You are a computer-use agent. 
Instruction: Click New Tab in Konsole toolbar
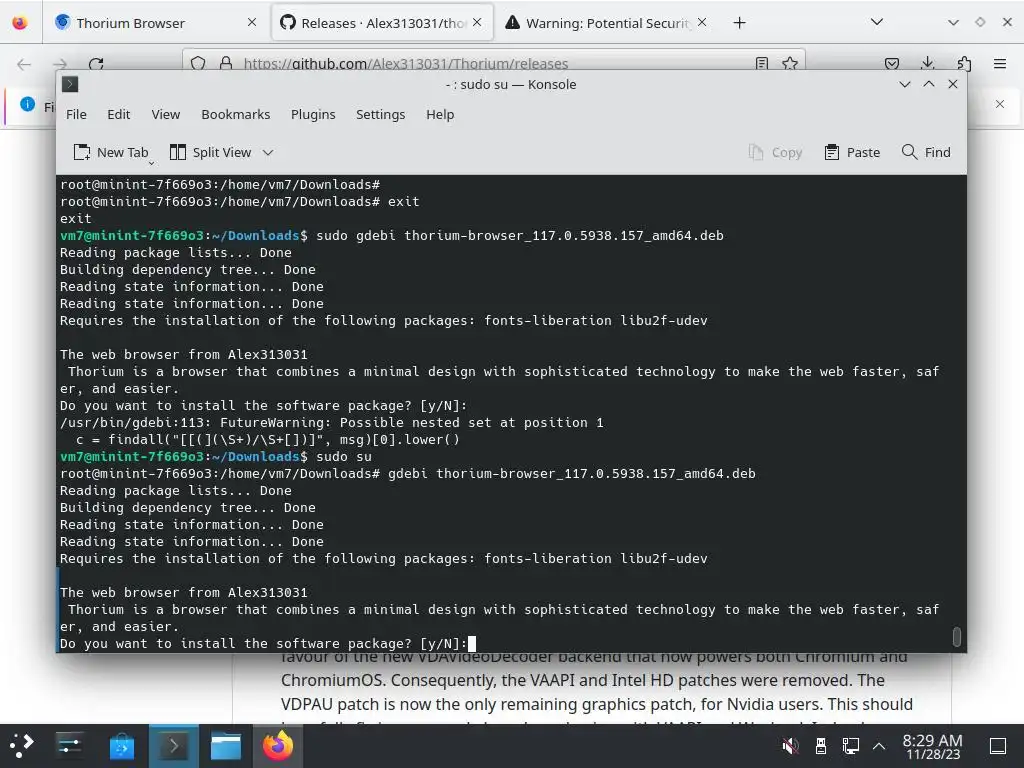(110, 152)
